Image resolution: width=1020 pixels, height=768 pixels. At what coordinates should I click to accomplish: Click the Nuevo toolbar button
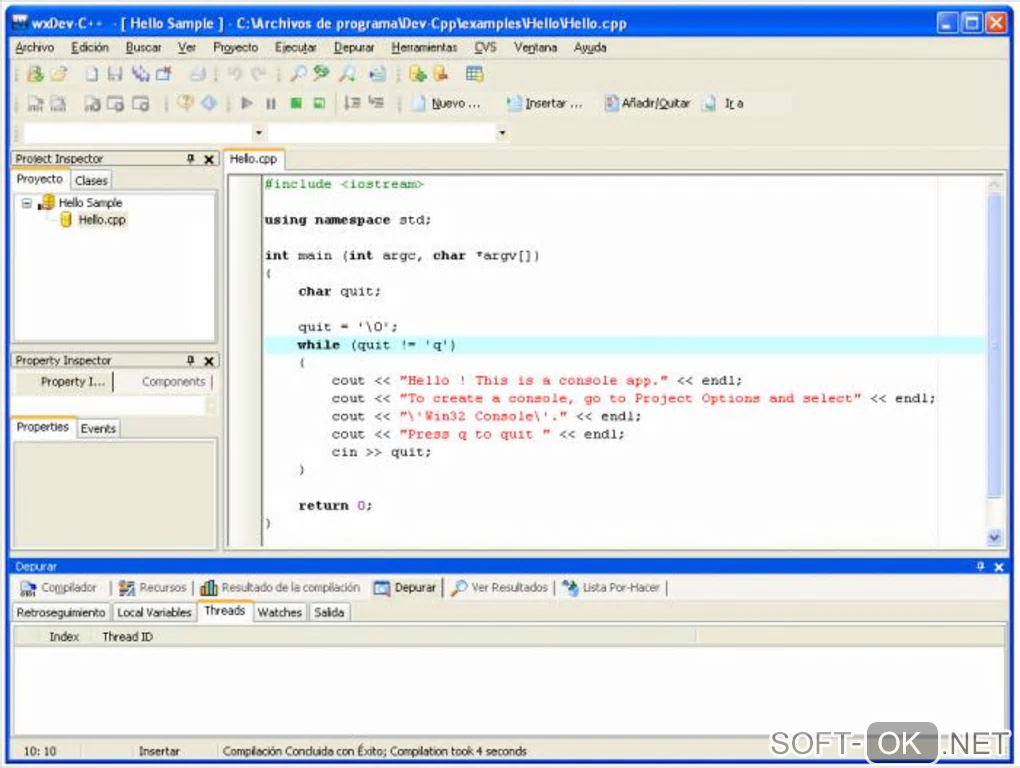[x=446, y=103]
